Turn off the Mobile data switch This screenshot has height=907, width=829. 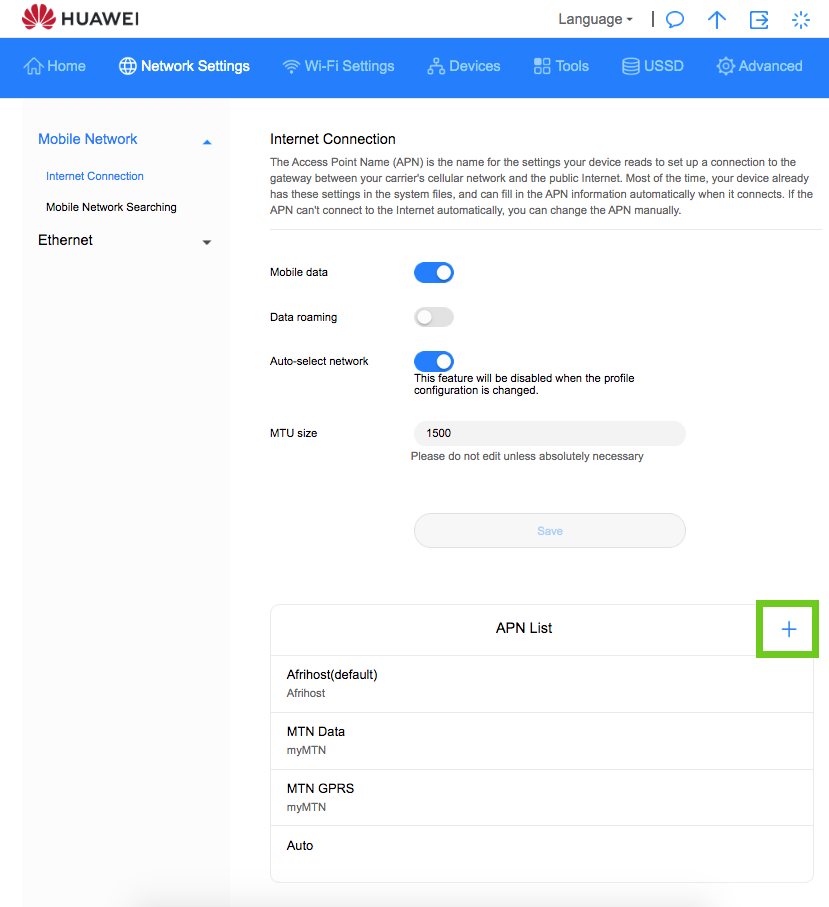[x=434, y=272]
